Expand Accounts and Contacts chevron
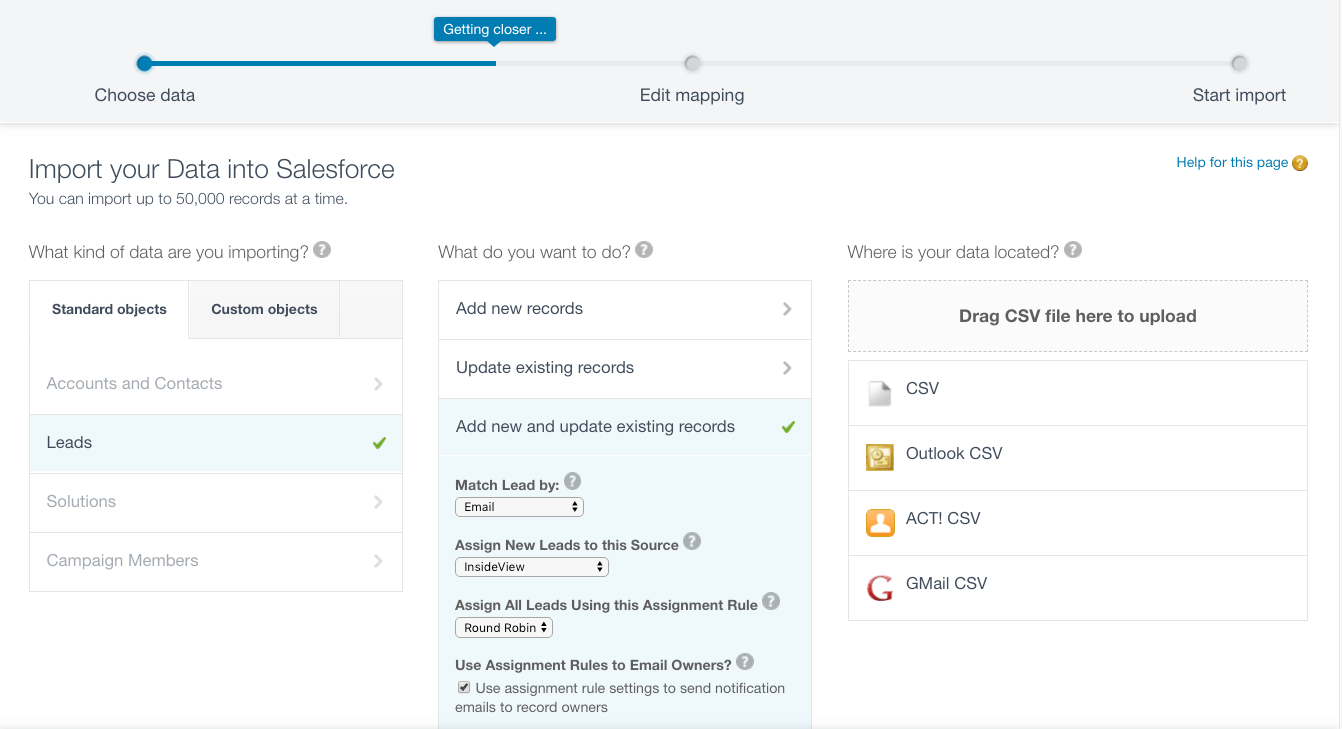The image size is (1342, 729). 378,384
